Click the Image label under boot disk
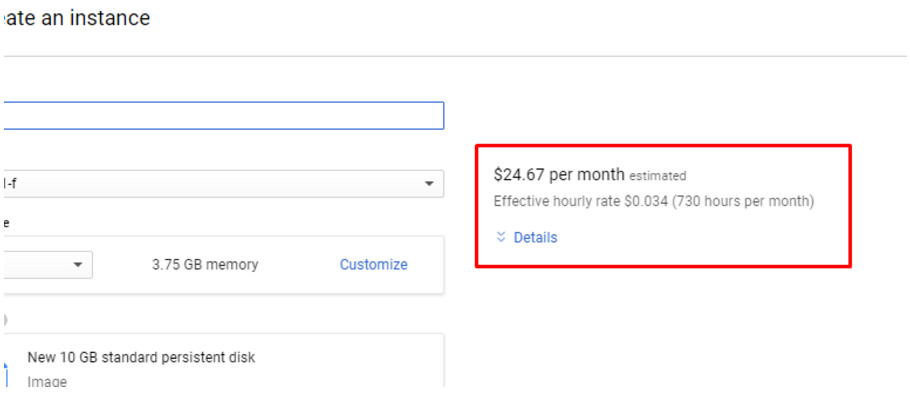The height and width of the screenshot is (410, 910). pyautogui.click(x=47, y=381)
